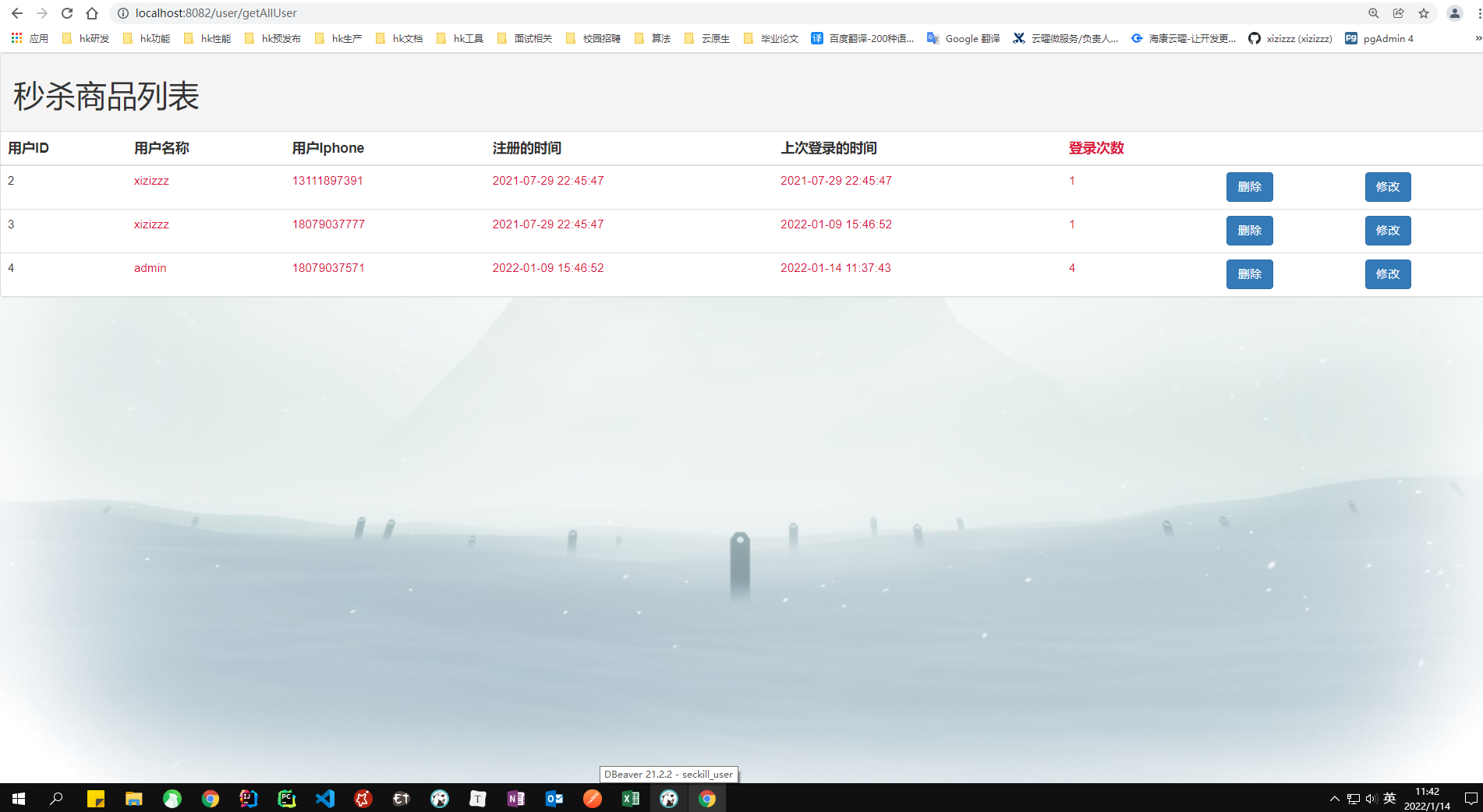
Task: Reload the page with refresh icon
Action: point(67,13)
